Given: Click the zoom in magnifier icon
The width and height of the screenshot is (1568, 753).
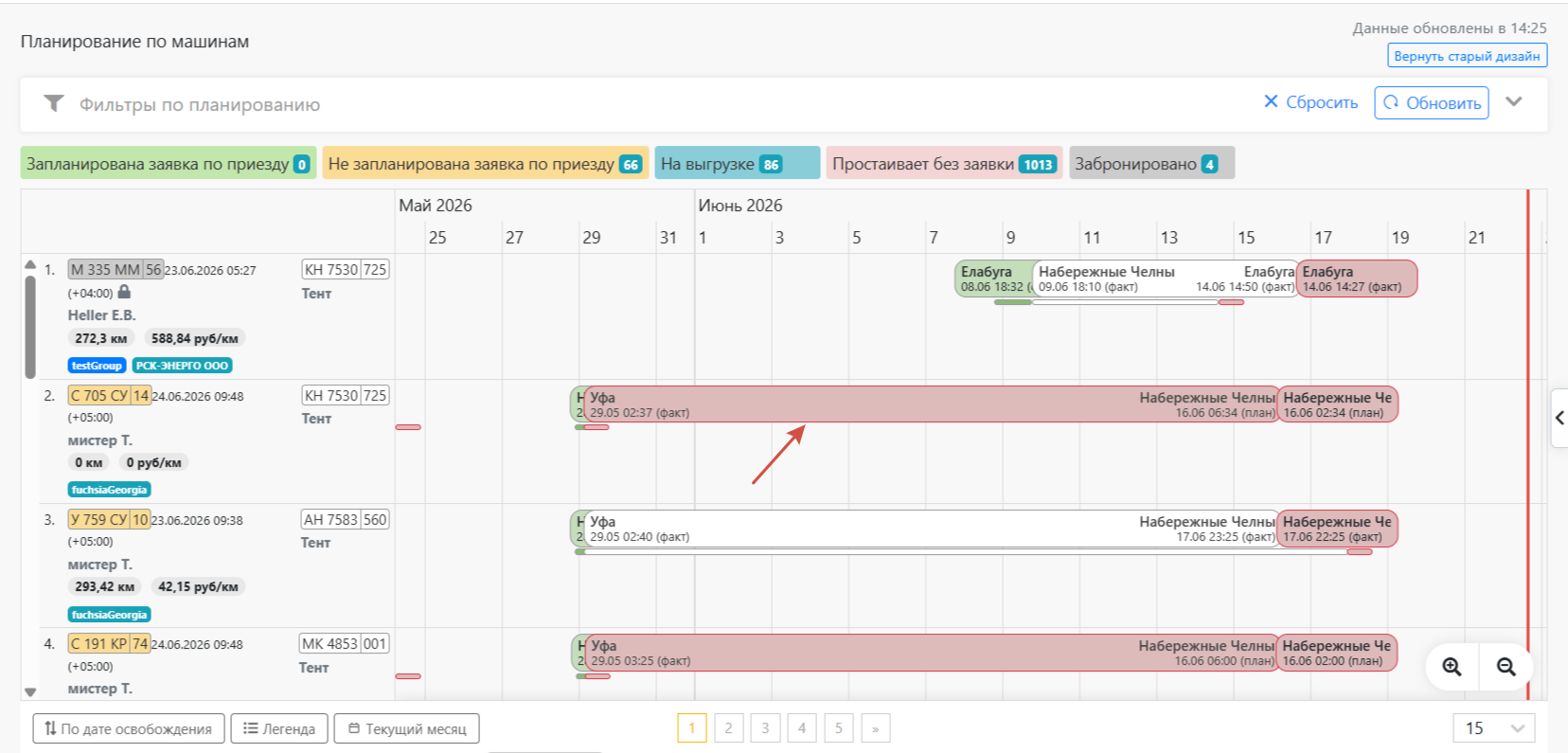Looking at the screenshot, I should [x=1452, y=667].
